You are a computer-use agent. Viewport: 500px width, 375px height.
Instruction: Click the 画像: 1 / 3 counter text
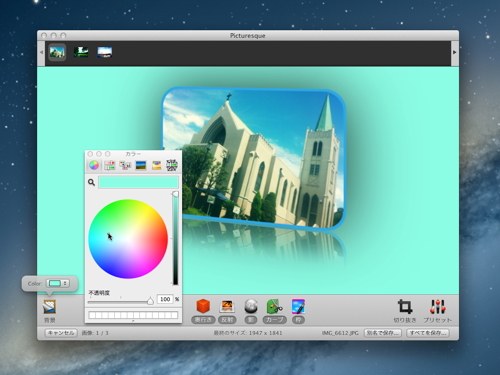click(95, 333)
